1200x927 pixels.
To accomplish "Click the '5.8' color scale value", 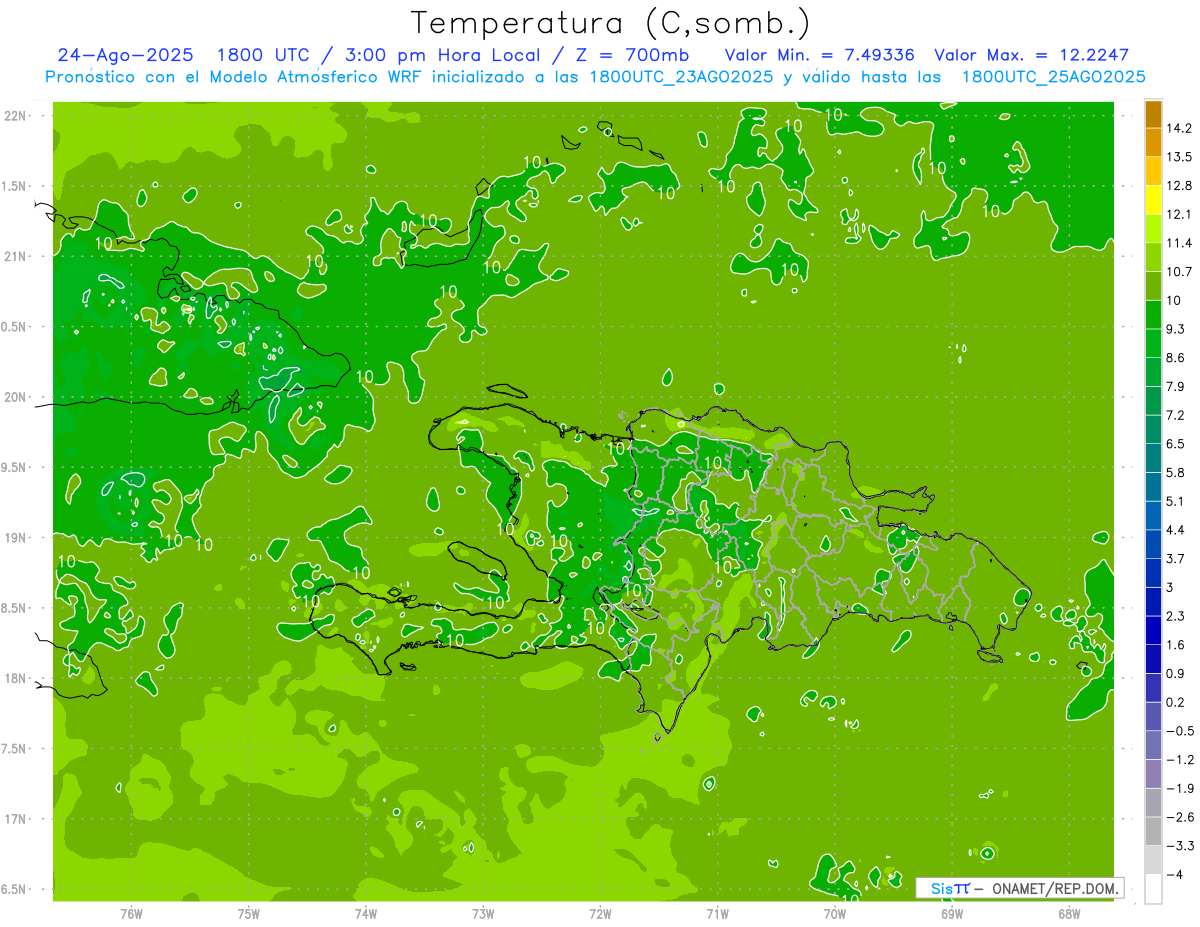I will 1176,472.
